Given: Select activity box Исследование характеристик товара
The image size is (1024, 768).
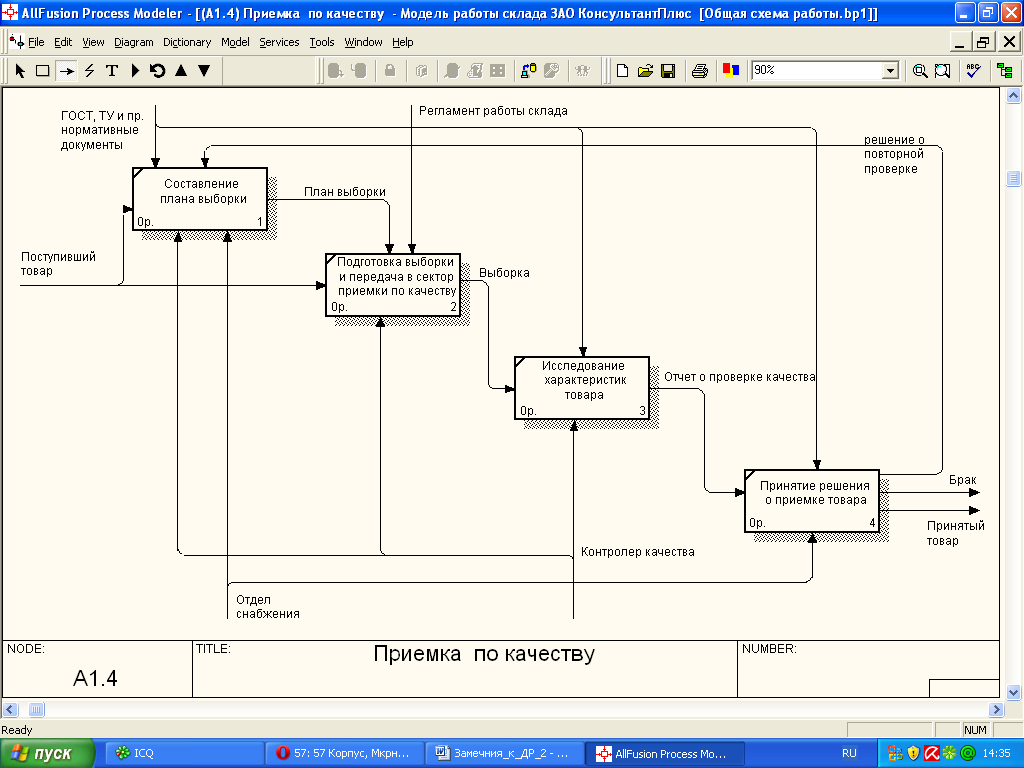Looking at the screenshot, I should [x=582, y=388].
